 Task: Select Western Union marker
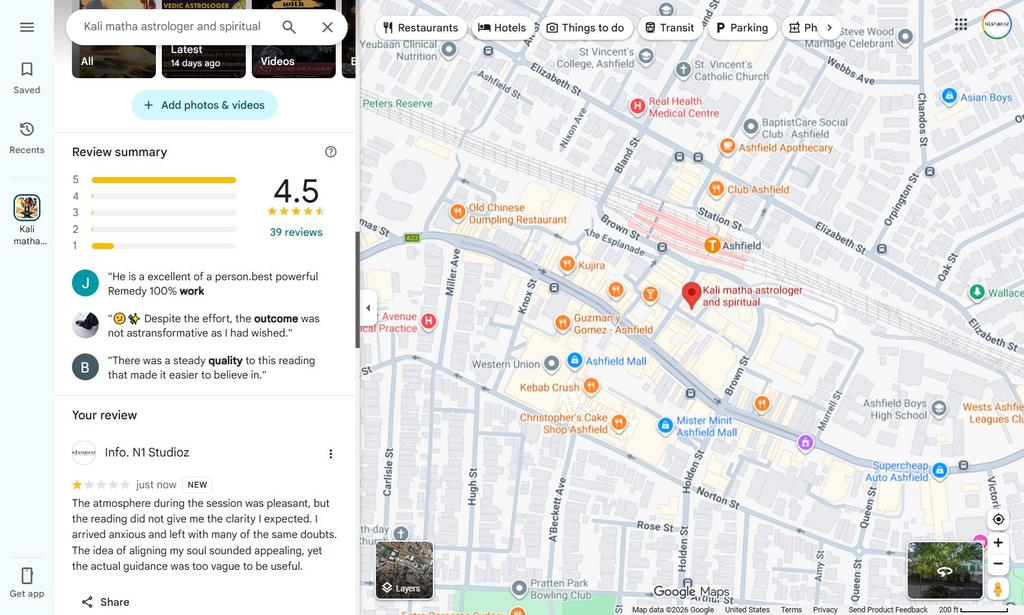click(551, 364)
